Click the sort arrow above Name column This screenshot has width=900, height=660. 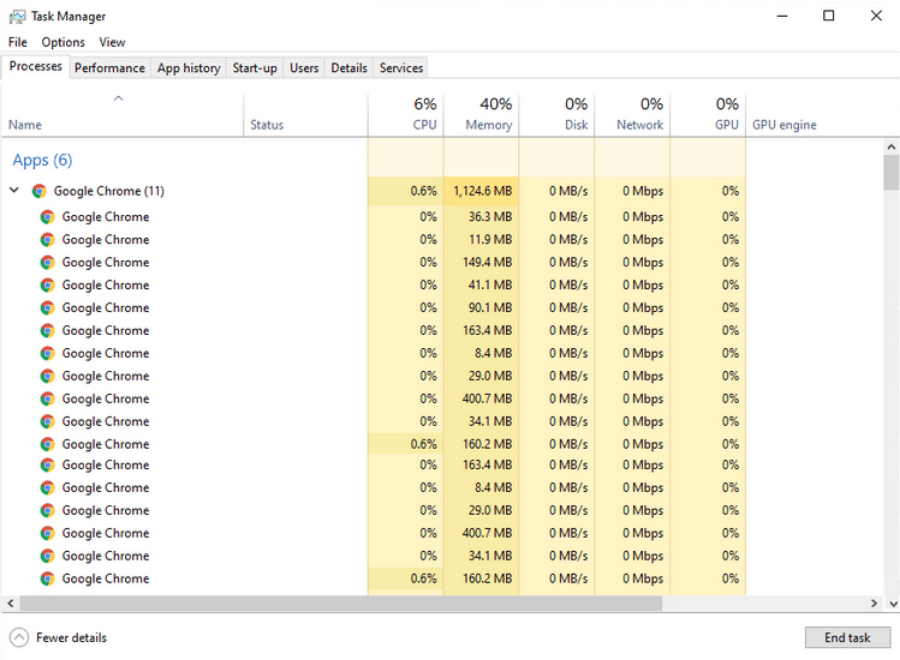pos(118,98)
